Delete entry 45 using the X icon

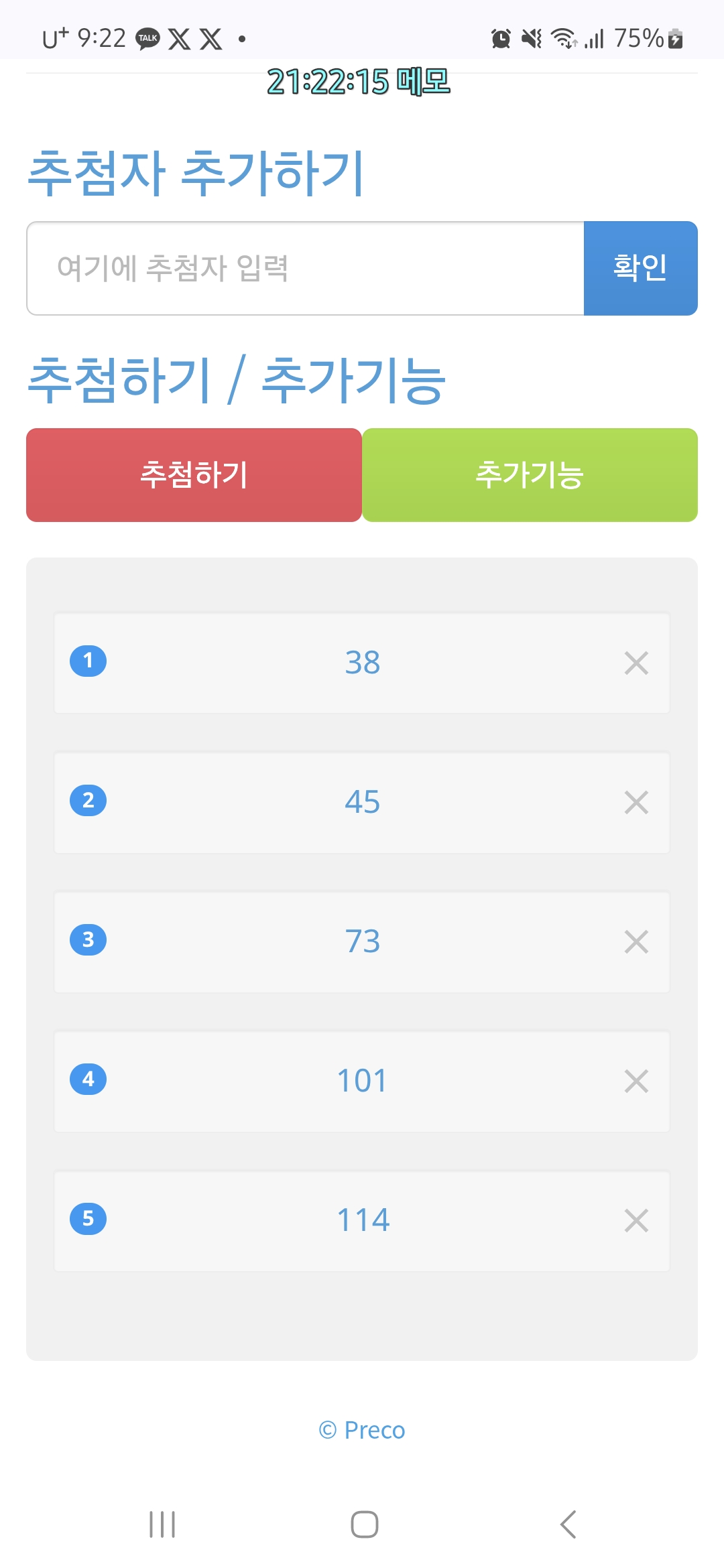(636, 802)
